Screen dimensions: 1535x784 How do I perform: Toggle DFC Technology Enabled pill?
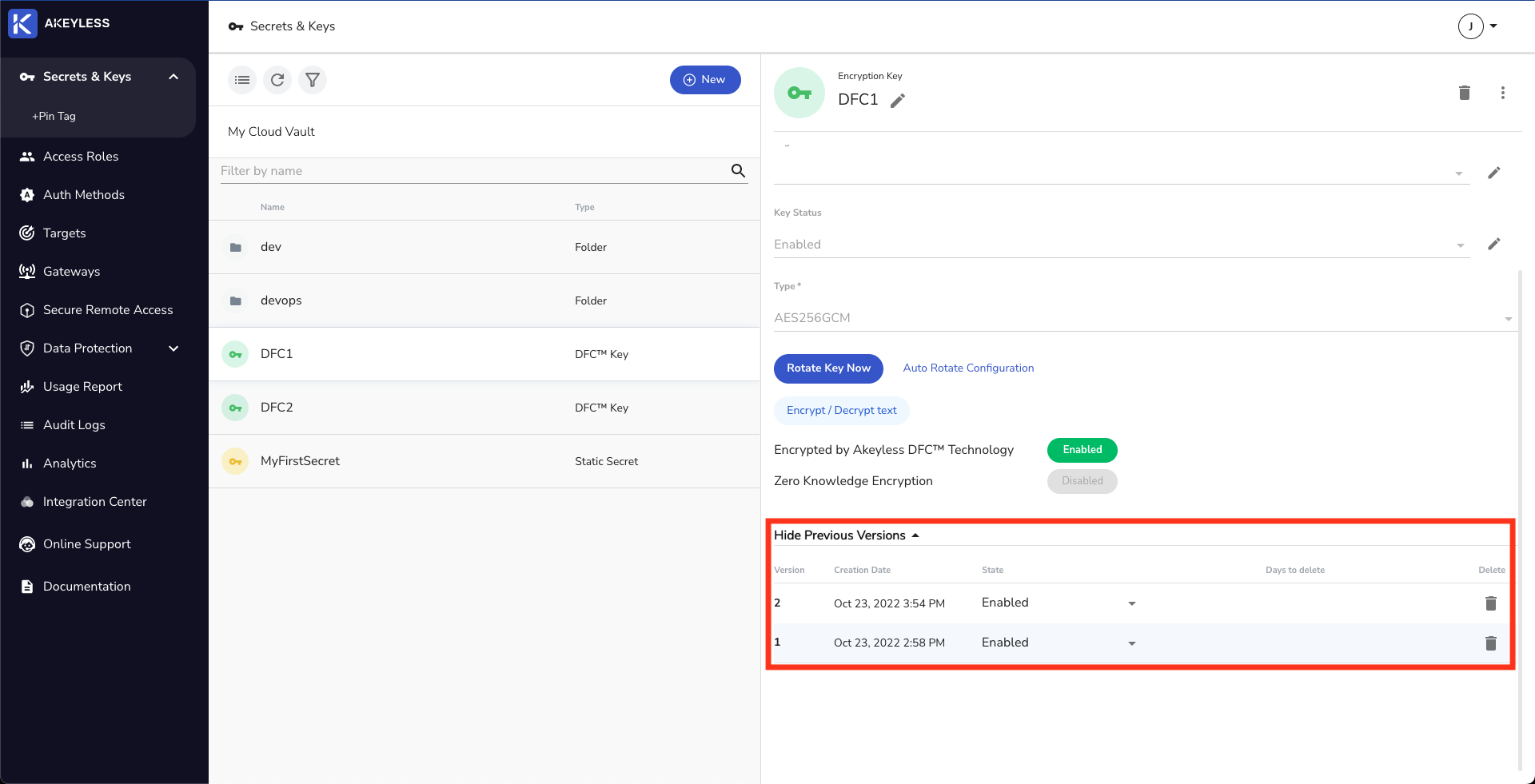(x=1082, y=450)
